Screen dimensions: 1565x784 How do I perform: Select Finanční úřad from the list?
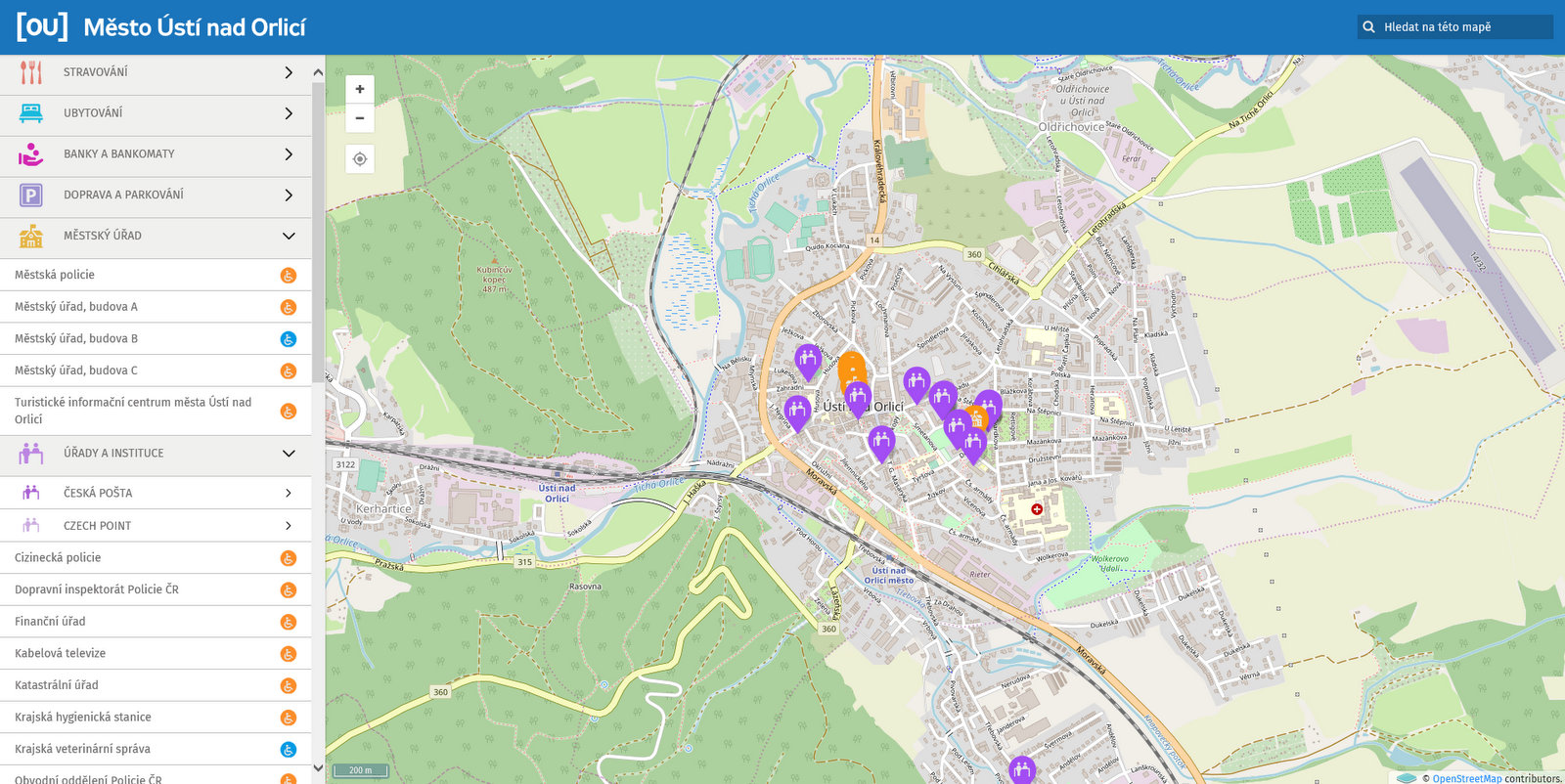pos(50,622)
